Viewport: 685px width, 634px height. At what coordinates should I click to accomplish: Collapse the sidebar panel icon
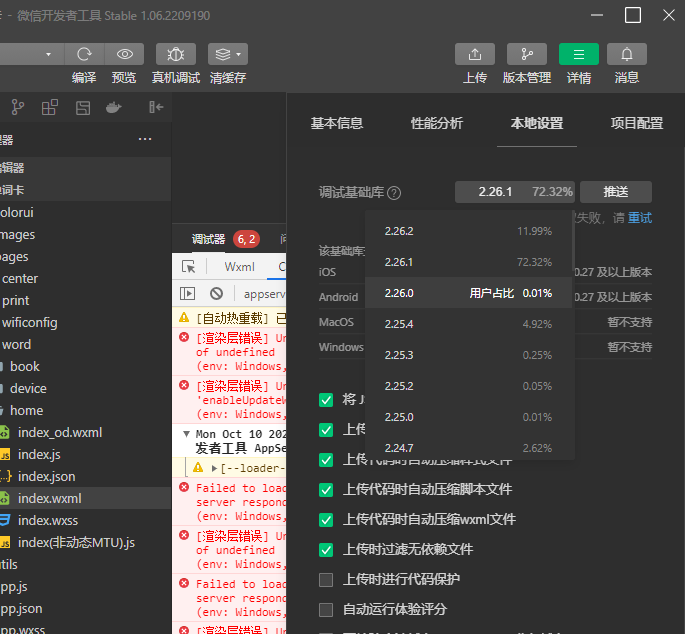[x=156, y=107]
